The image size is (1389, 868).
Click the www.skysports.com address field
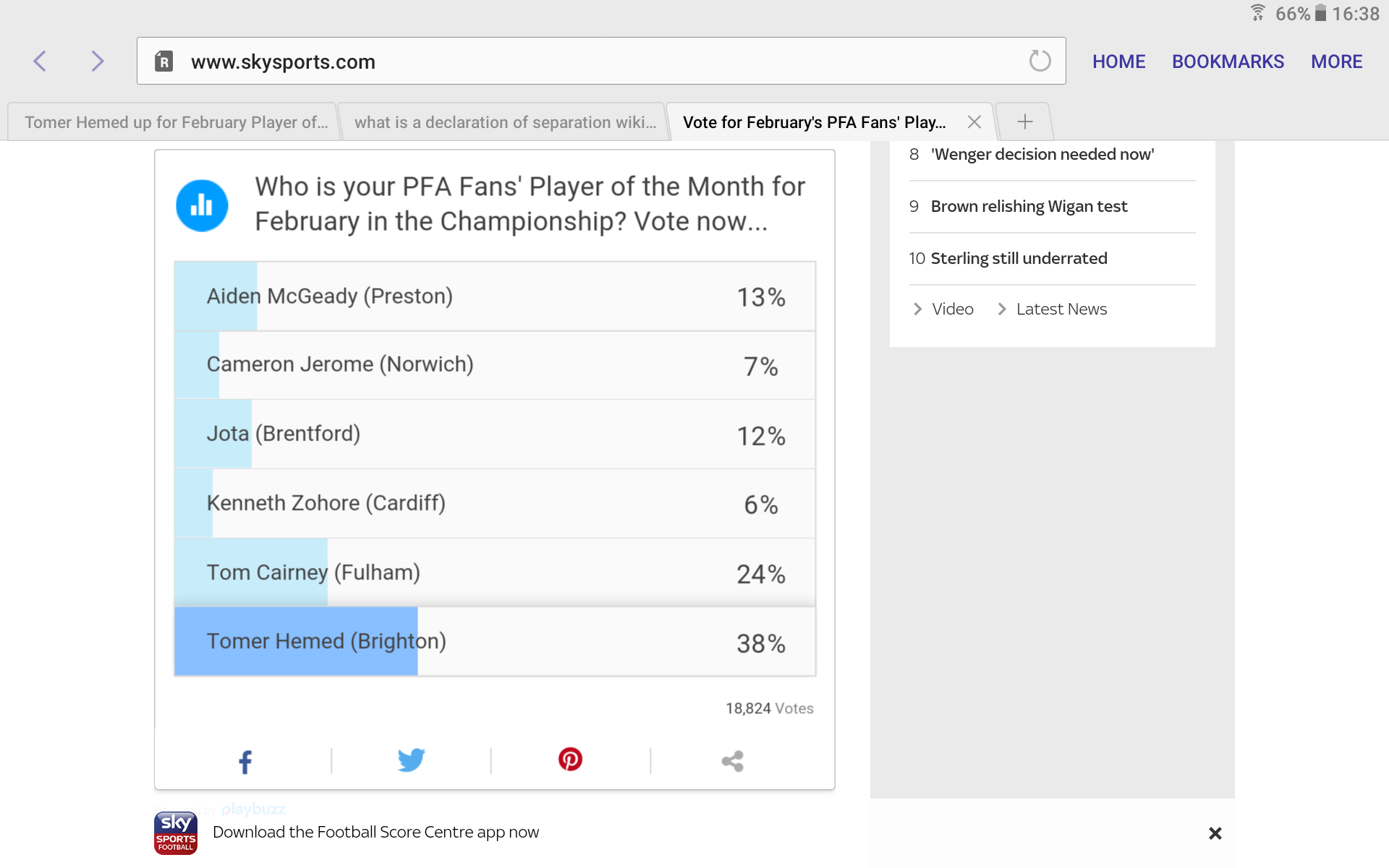tap(600, 61)
